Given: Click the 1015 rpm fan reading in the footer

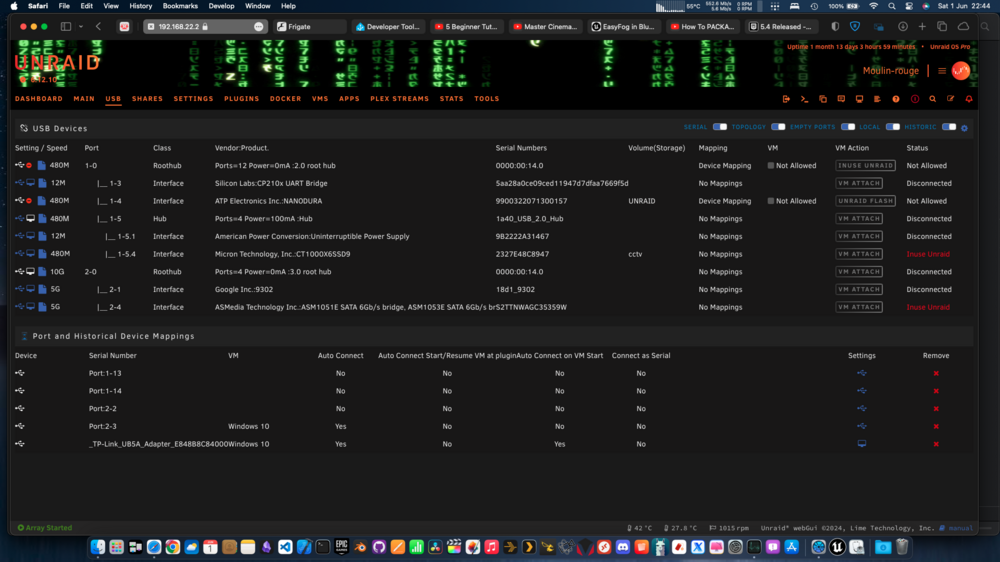Looking at the screenshot, I should point(729,528).
